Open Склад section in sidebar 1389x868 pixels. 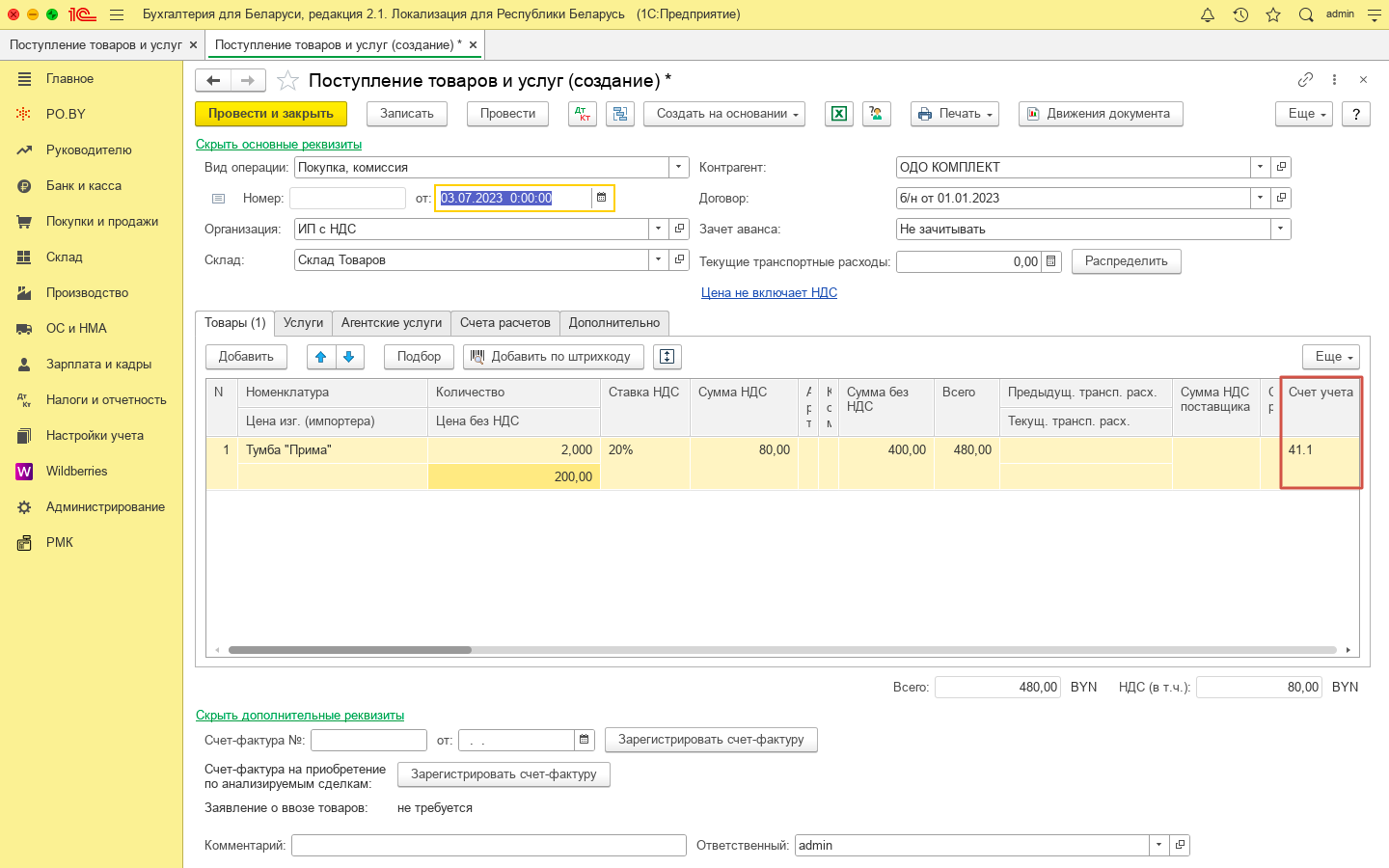65,258
